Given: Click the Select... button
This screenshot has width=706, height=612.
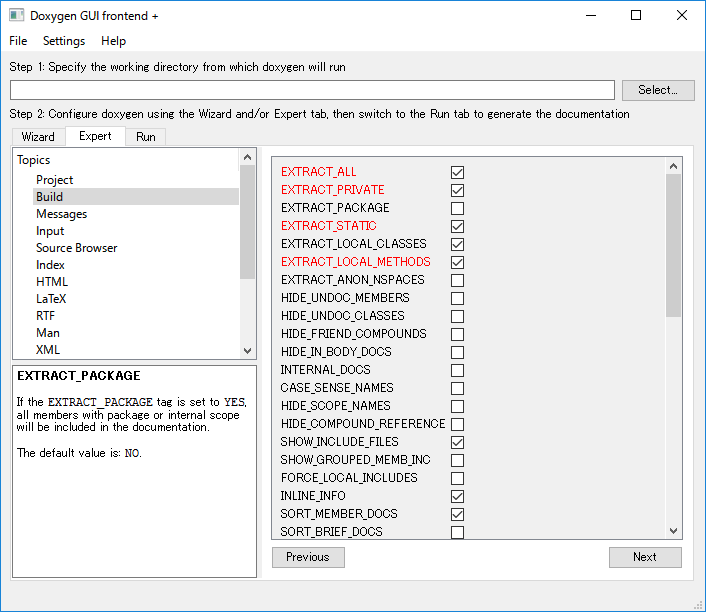Looking at the screenshot, I should pos(658,90).
